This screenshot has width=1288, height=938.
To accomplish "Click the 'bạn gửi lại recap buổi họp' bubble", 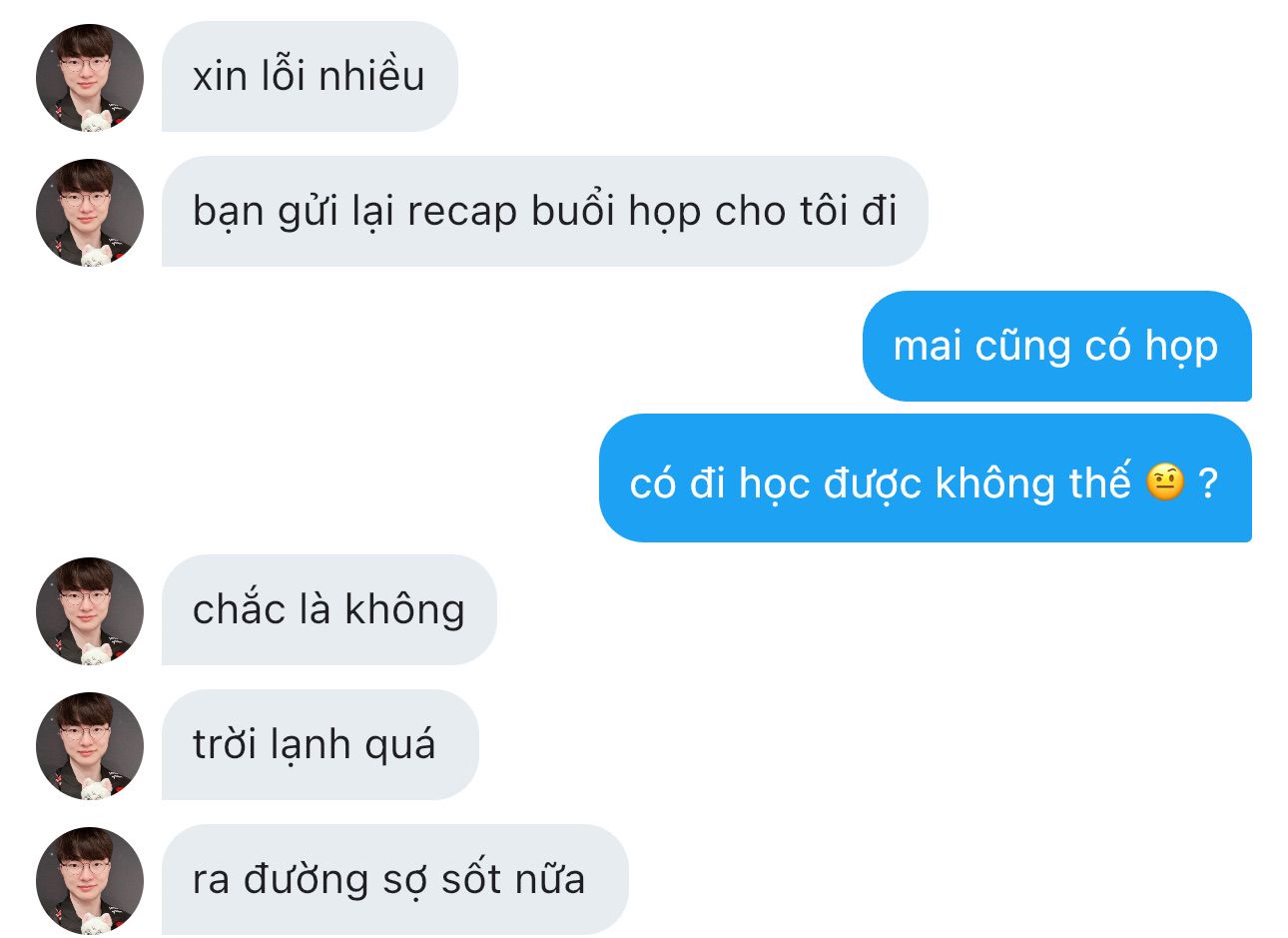I will tap(545, 212).
